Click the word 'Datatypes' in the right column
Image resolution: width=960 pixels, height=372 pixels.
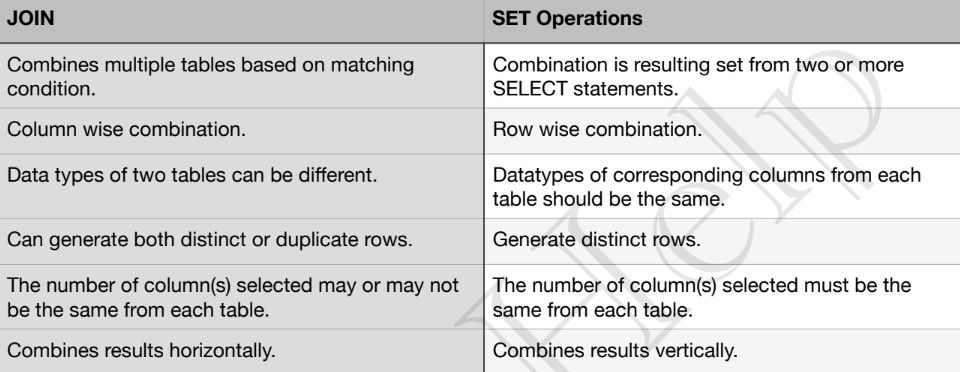pyautogui.click(x=534, y=176)
